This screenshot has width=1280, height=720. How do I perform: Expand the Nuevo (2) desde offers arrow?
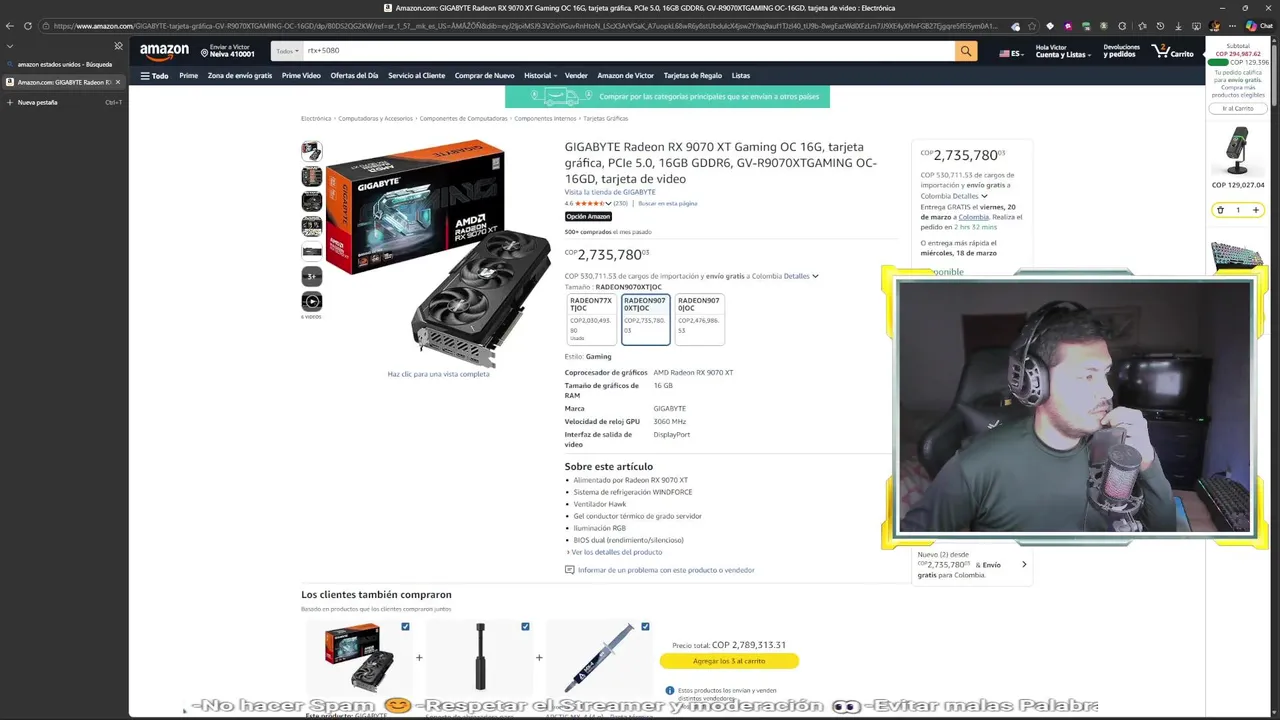pyautogui.click(x=1024, y=565)
